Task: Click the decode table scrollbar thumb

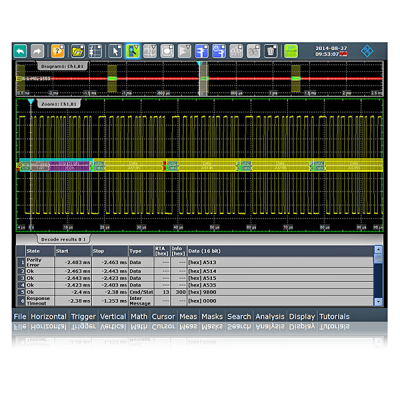Action: click(378, 258)
